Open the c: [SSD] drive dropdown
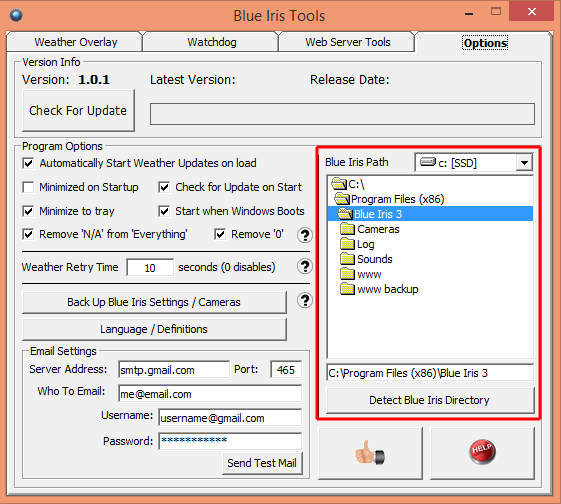This screenshot has width=561, height=504. 525,163
